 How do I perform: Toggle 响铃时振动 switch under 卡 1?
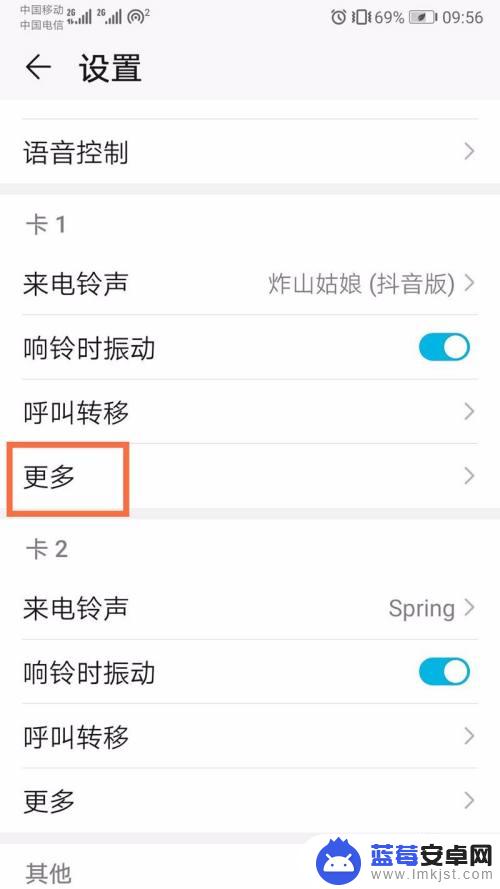coord(444,347)
